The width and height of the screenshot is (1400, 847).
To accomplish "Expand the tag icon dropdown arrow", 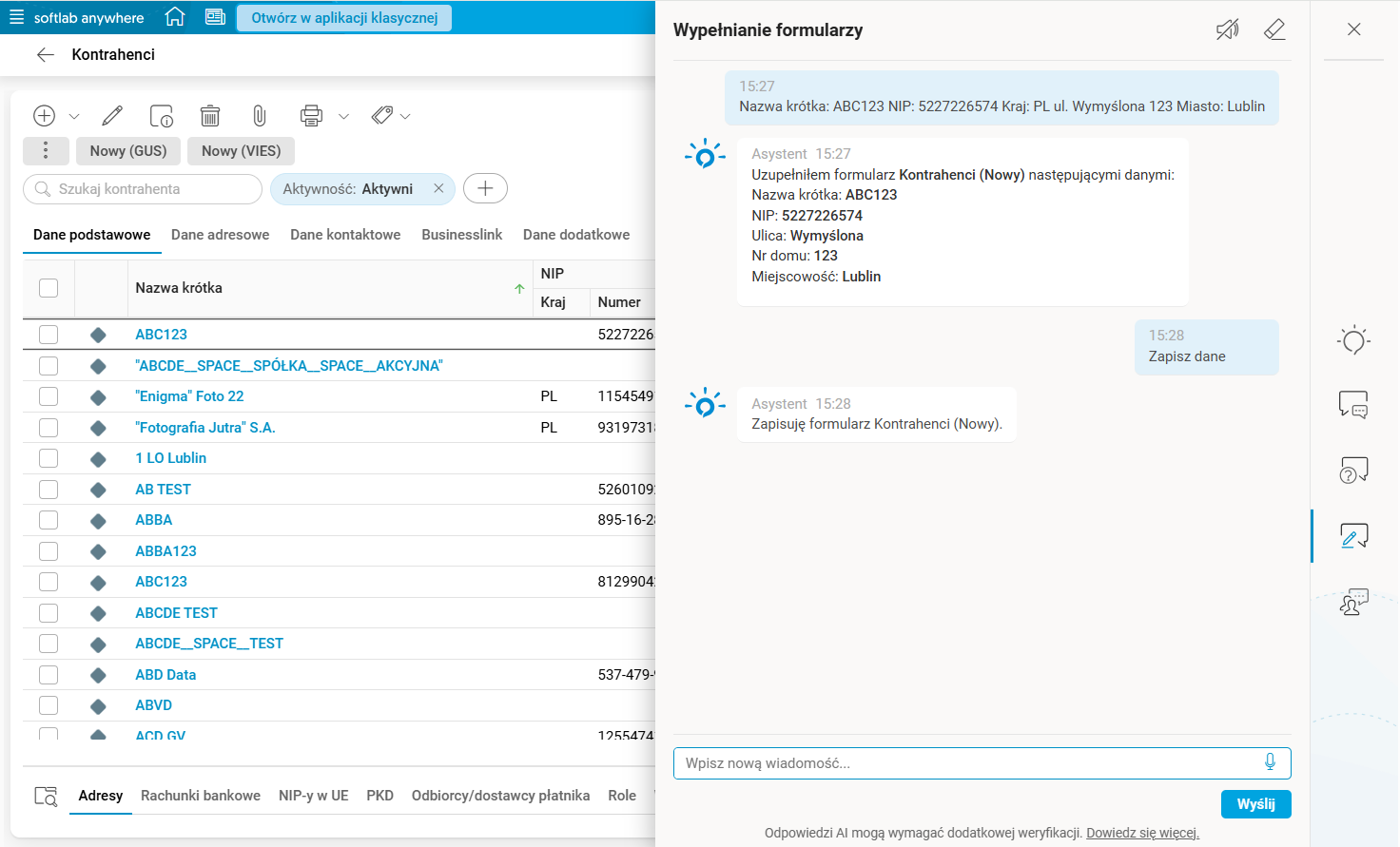I will (x=405, y=117).
